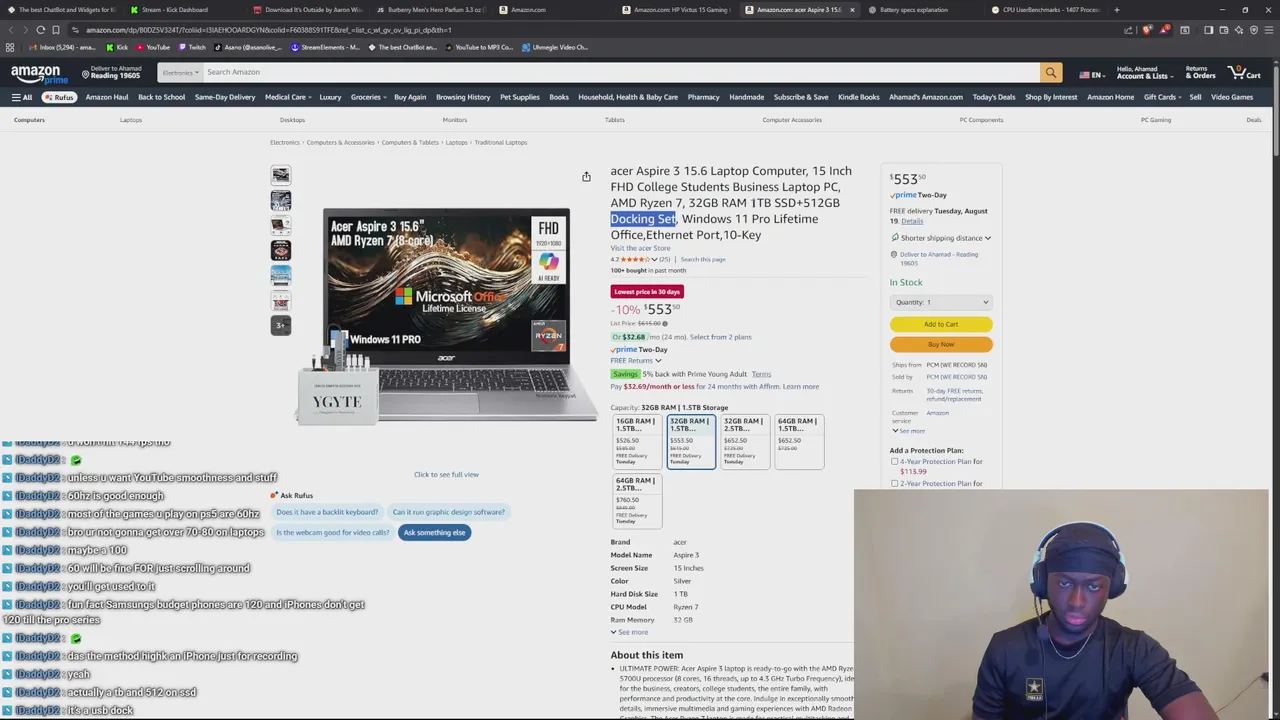1280x720 pixels.
Task: Ask Rufus about a backlit keyboard
Action: (x=327, y=512)
